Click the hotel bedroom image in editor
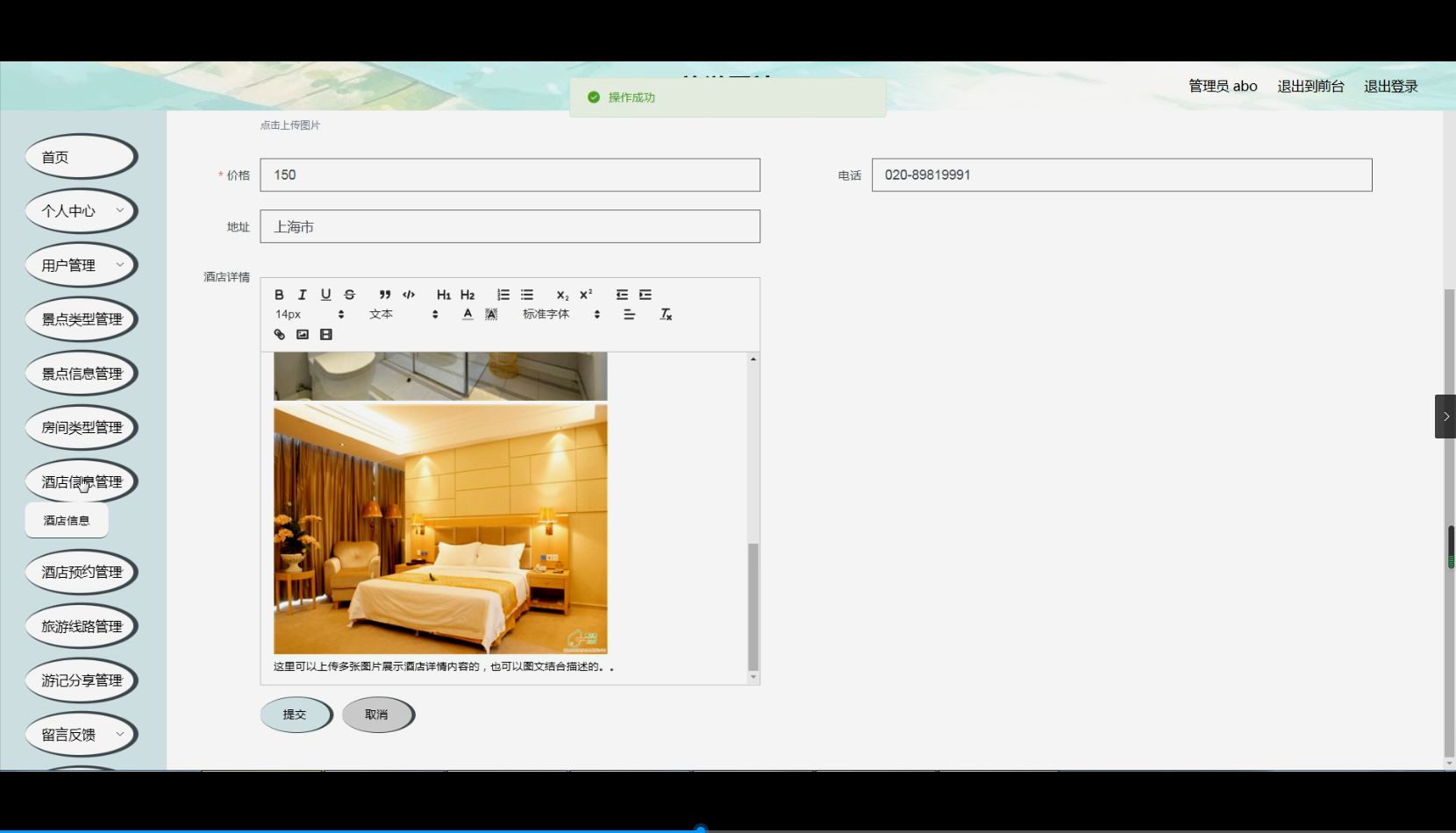 coord(440,529)
